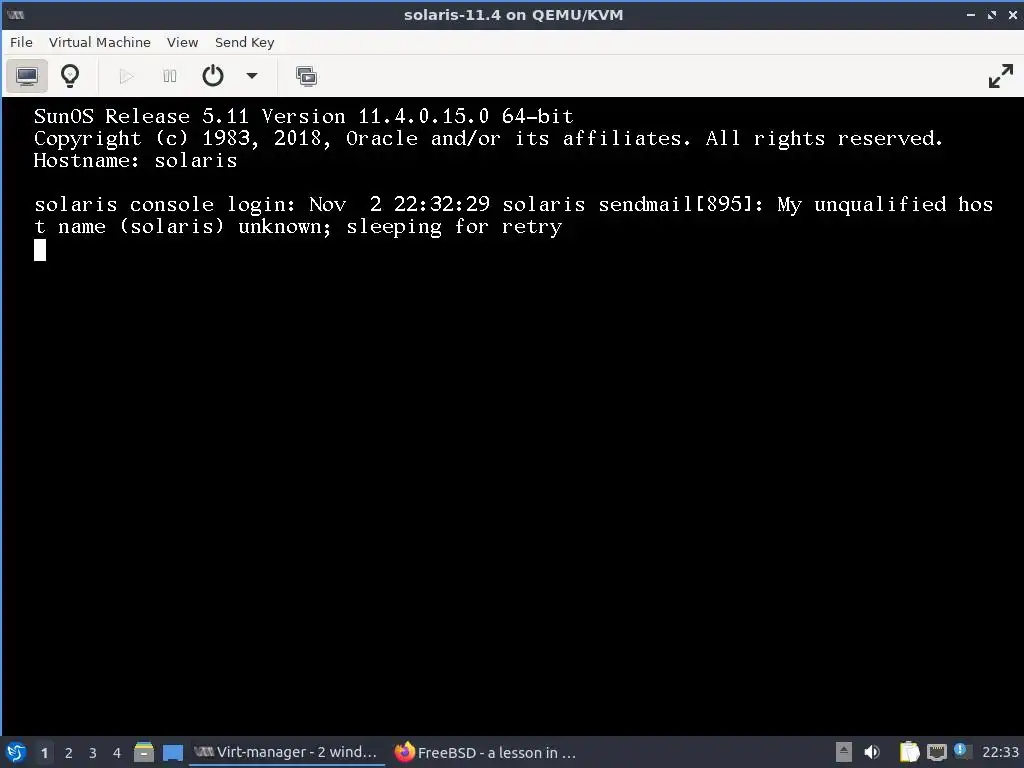Click the show desktop blue icon
Image resolution: width=1024 pixels, height=768 pixels.
[x=172, y=753]
